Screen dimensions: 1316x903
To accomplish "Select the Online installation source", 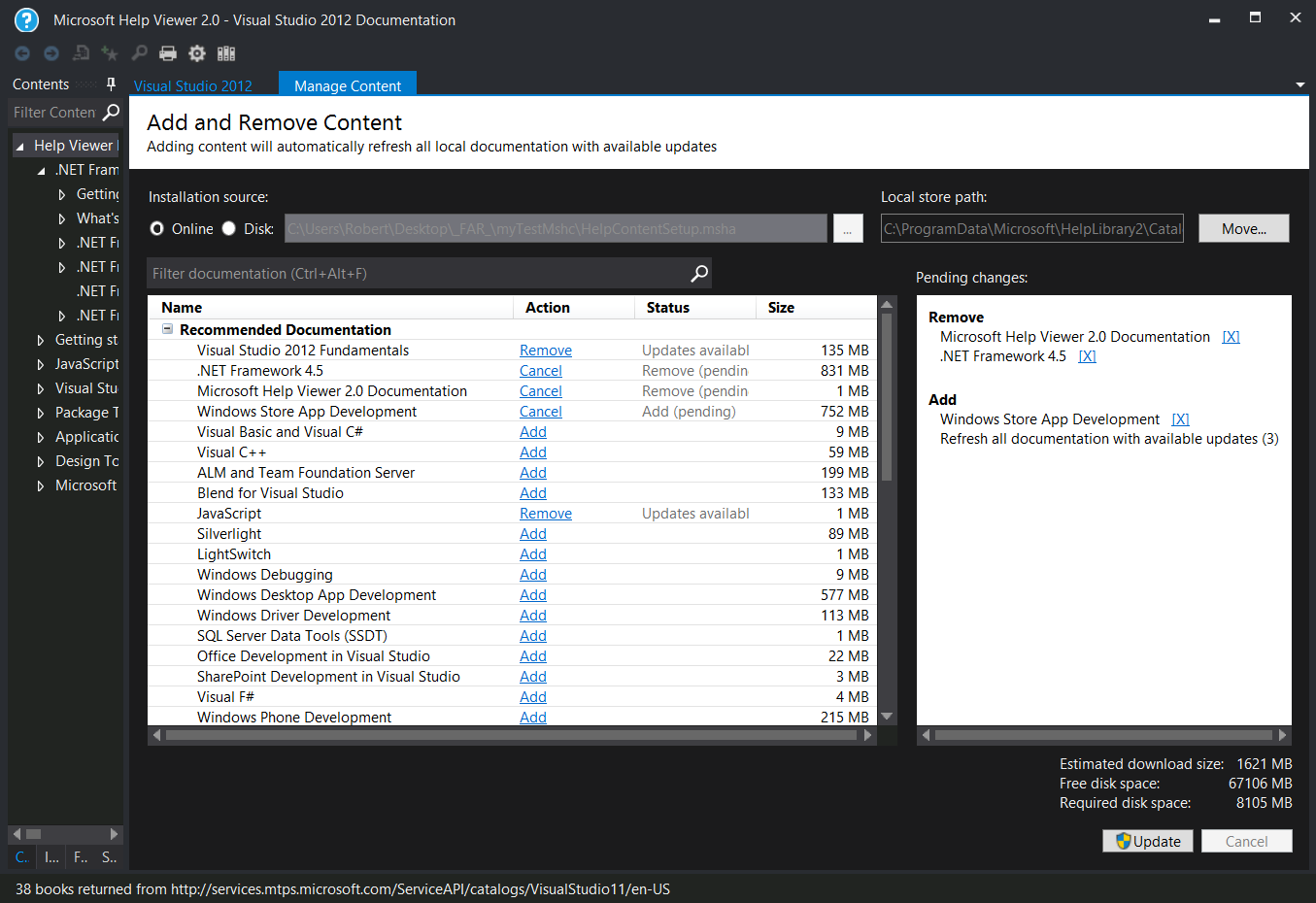I will coord(157,228).
